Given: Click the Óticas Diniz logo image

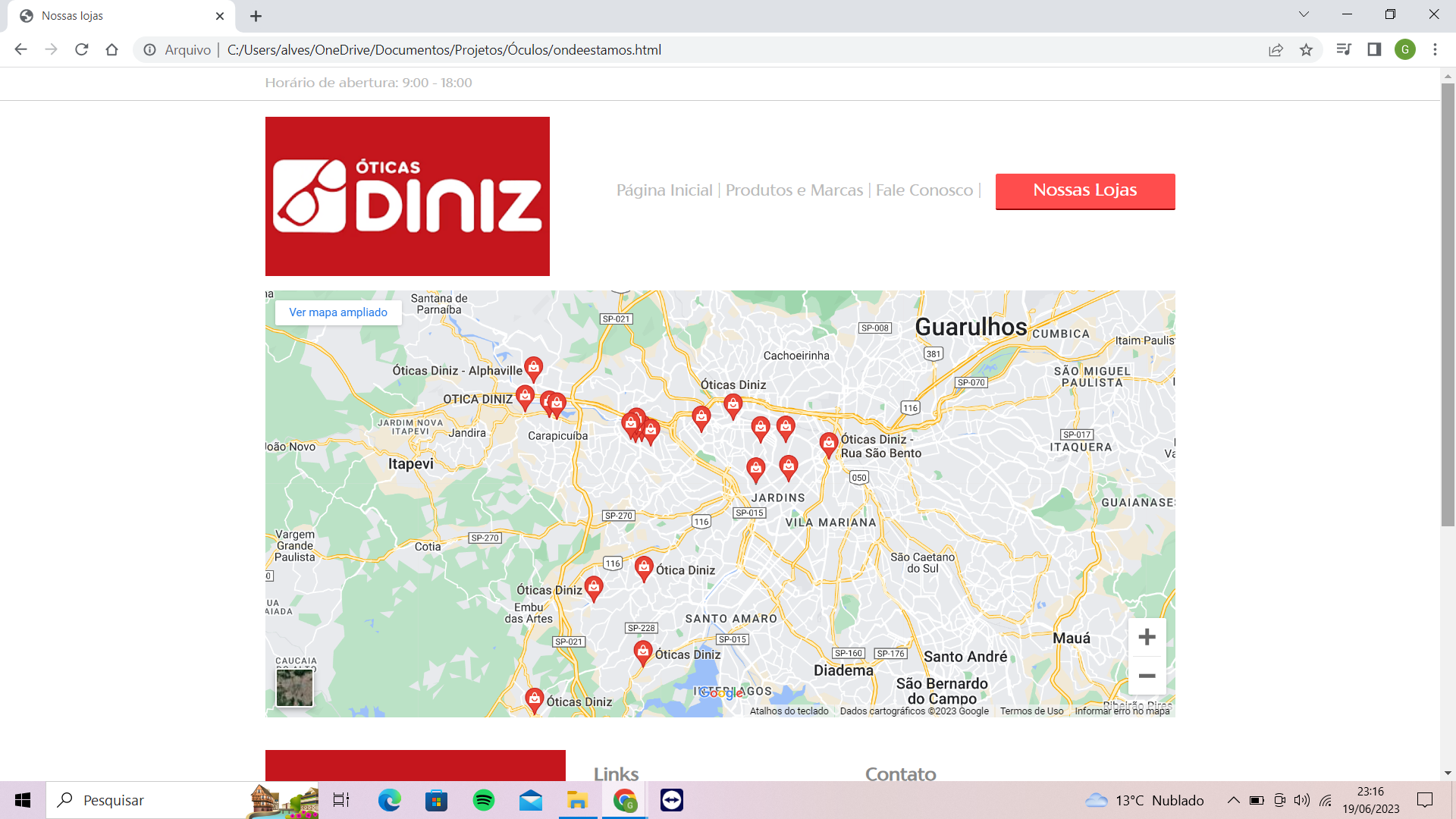Looking at the screenshot, I should tap(407, 196).
